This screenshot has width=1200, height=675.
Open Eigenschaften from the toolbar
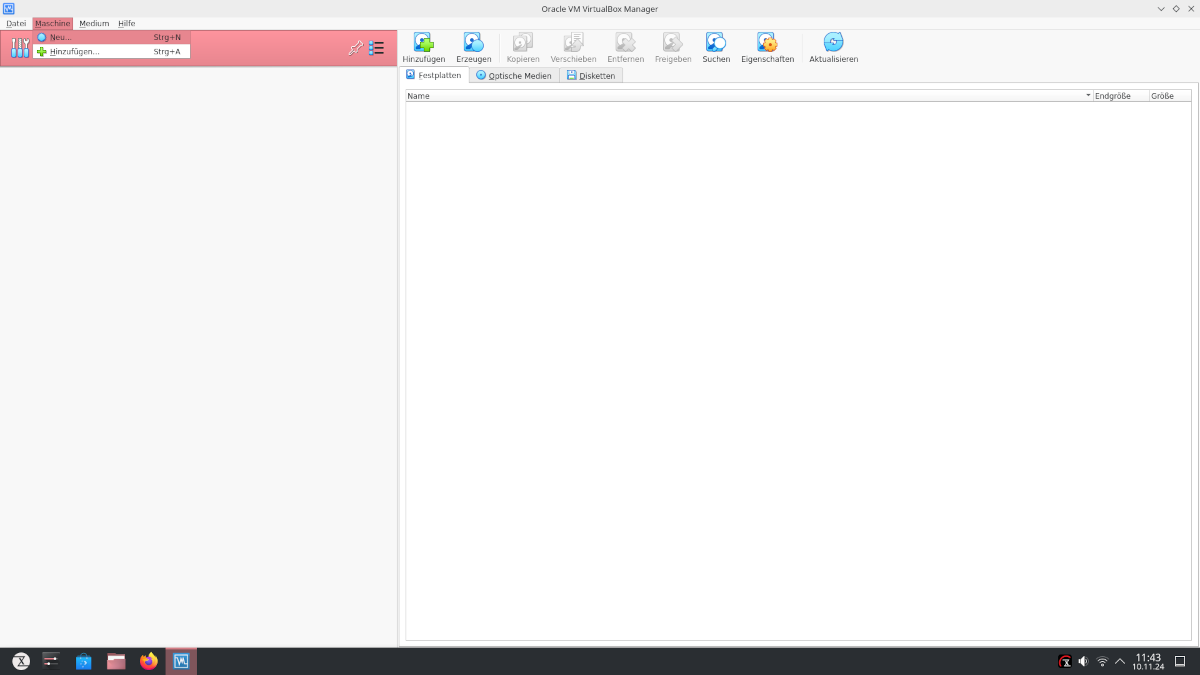pyautogui.click(x=767, y=47)
